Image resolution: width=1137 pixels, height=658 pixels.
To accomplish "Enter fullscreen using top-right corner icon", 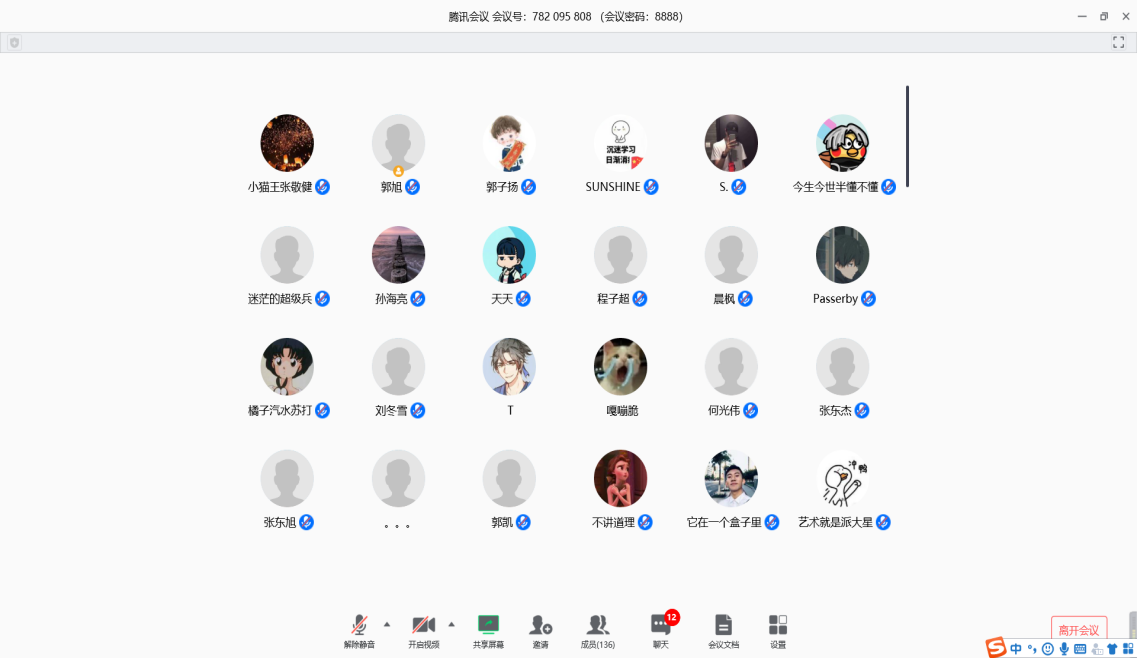I will [x=1119, y=42].
